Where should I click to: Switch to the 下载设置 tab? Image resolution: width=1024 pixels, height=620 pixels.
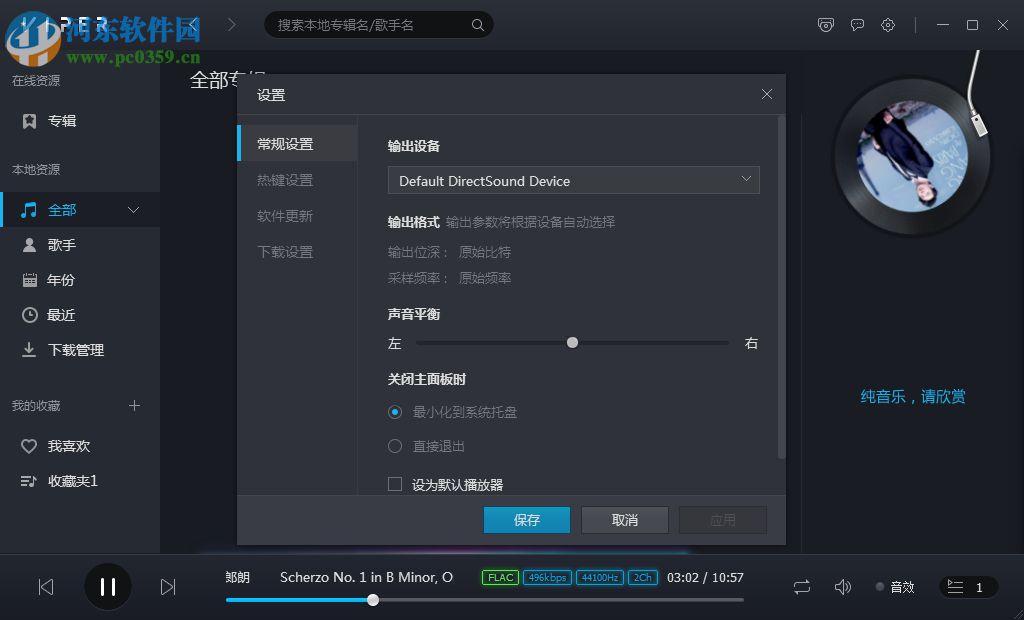tap(284, 251)
